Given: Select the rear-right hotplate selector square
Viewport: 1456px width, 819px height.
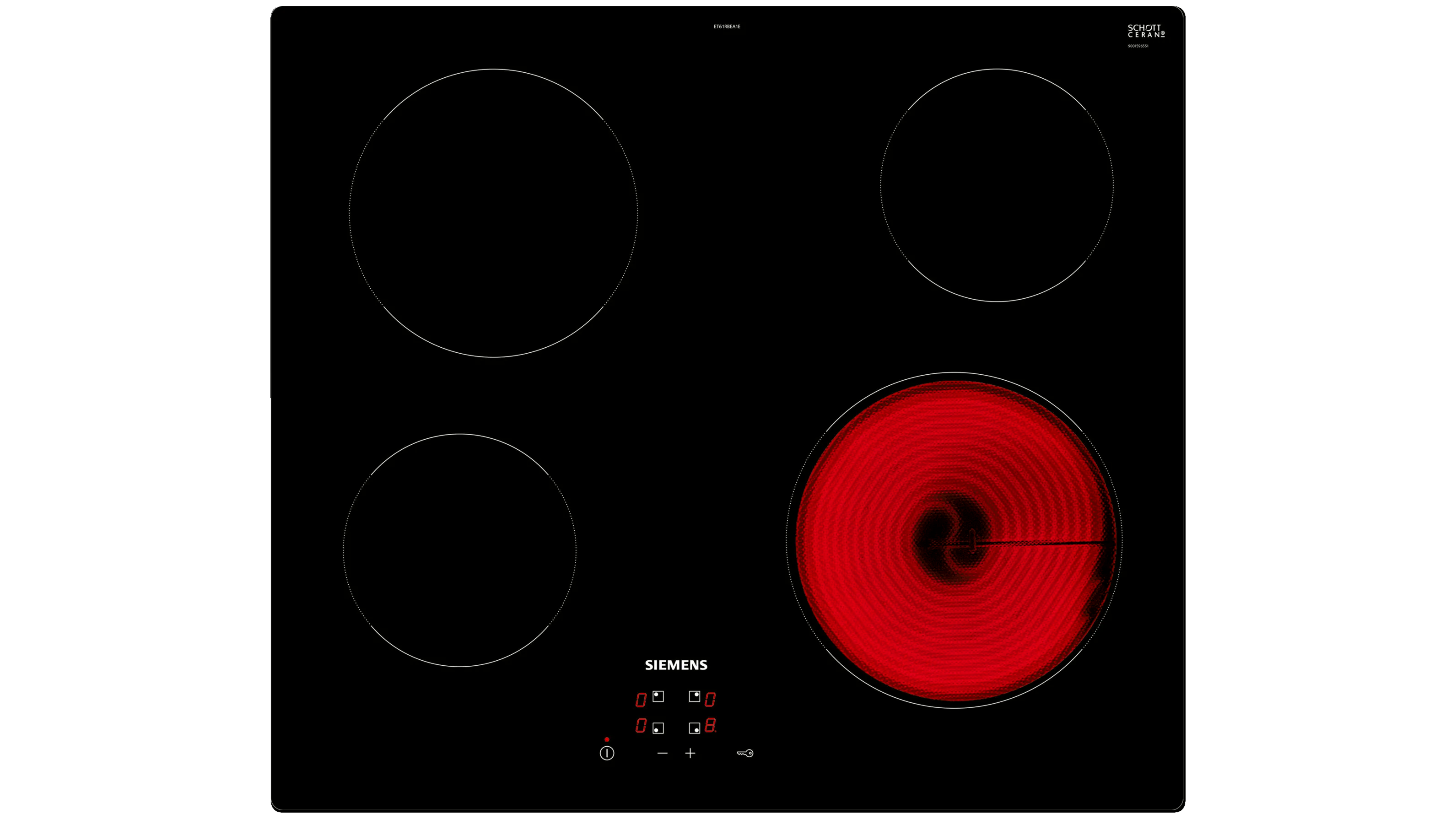Looking at the screenshot, I should point(694,696).
